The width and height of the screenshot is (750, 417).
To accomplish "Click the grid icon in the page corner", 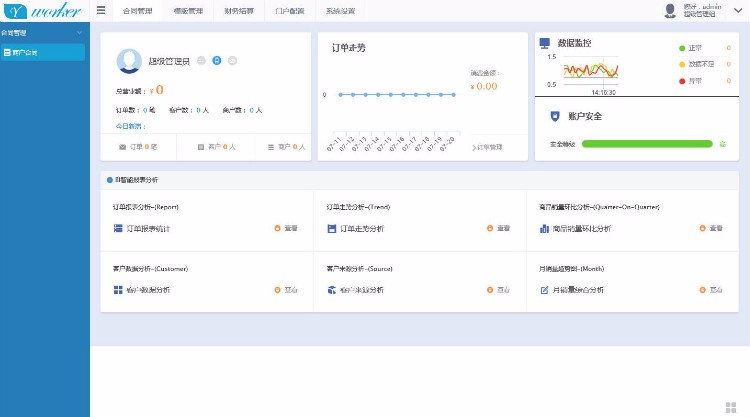I will pyautogui.click(x=731, y=407).
